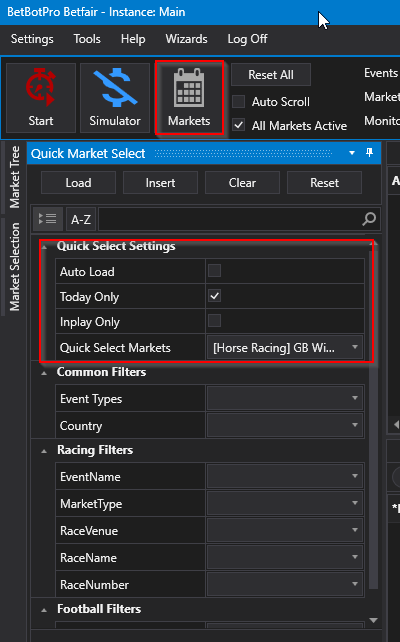Open the Wizards menu
Screen dimensions: 400x642
[186, 39]
